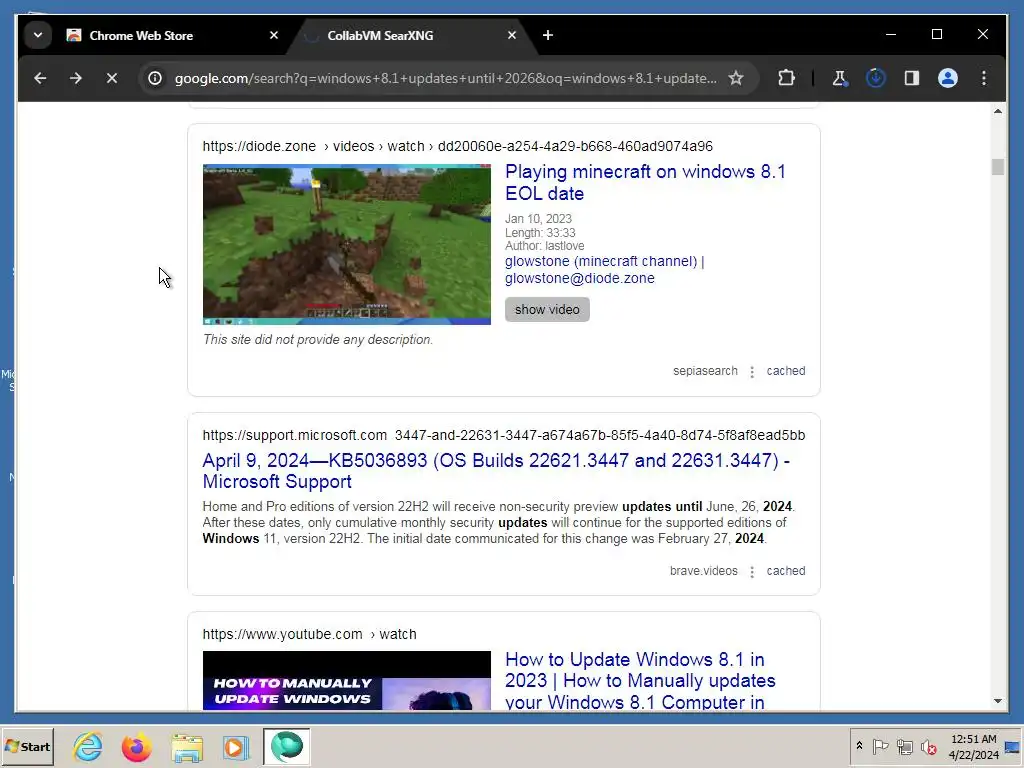Open 'Playing minecraft on windows 8.1 EOL date' result
The height and width of the screenshot is (768, 1024).
645,182
